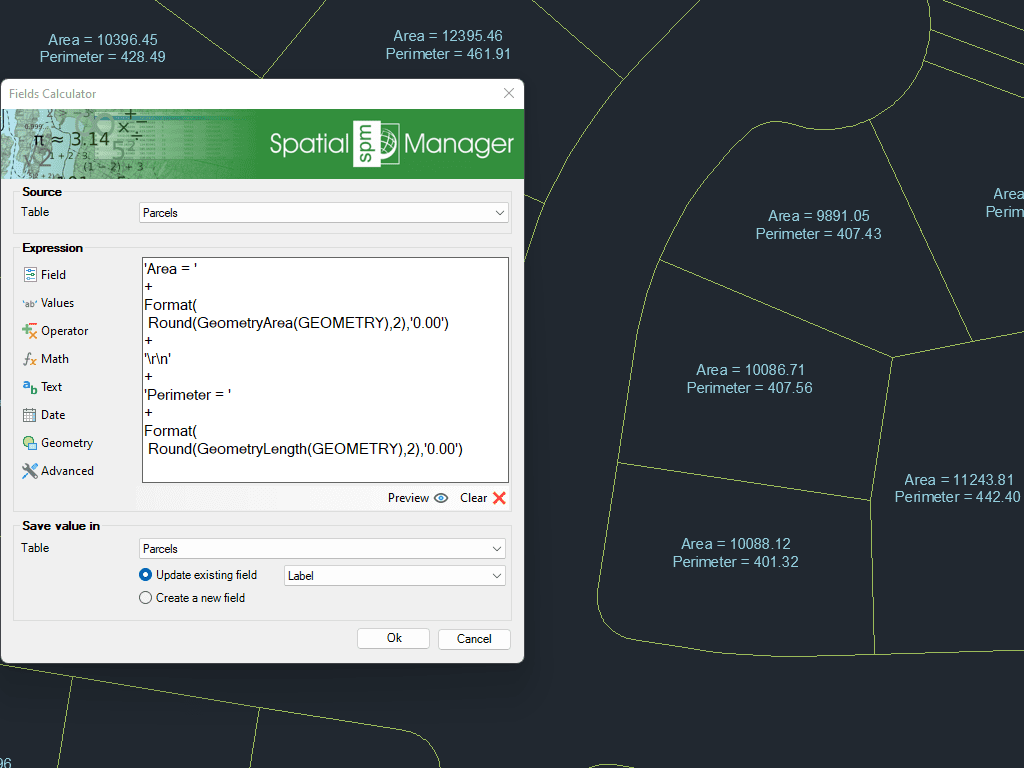Open the Operator expression category icon

tap(30, 331)
